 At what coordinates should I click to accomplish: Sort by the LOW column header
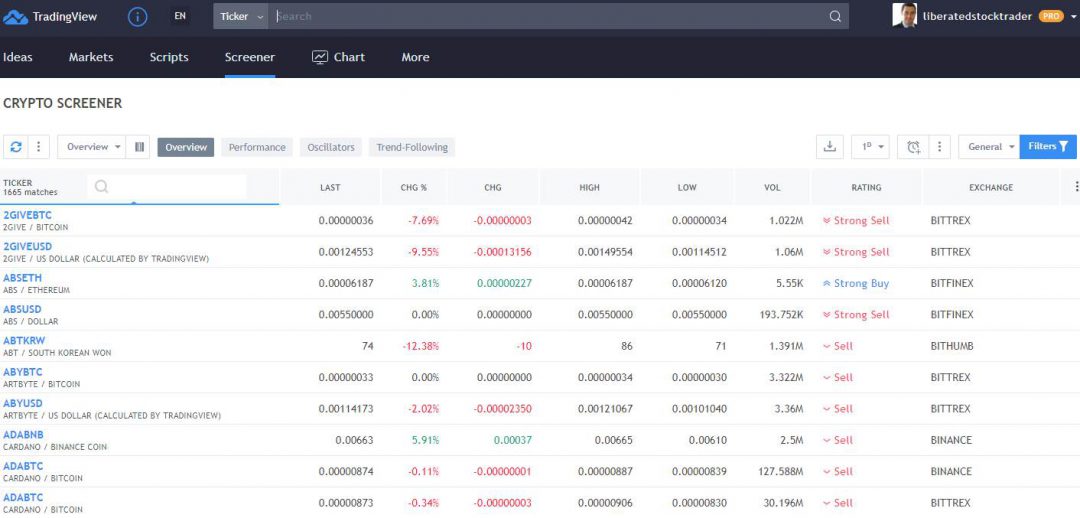pyautogui.click(x=687, y=187)
